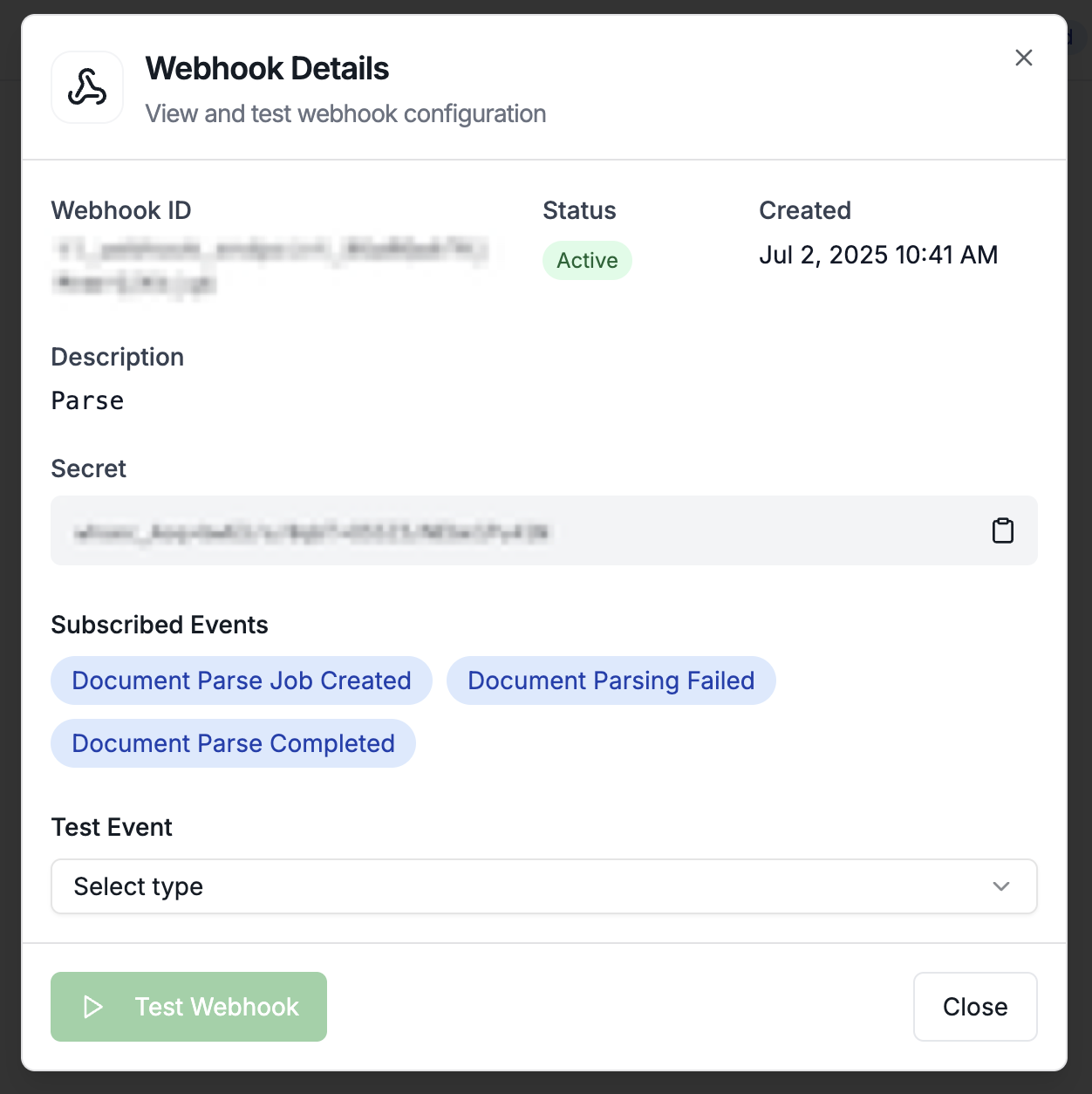
Task: Click the webhook logo icon
Action: (x=87, y=87)
